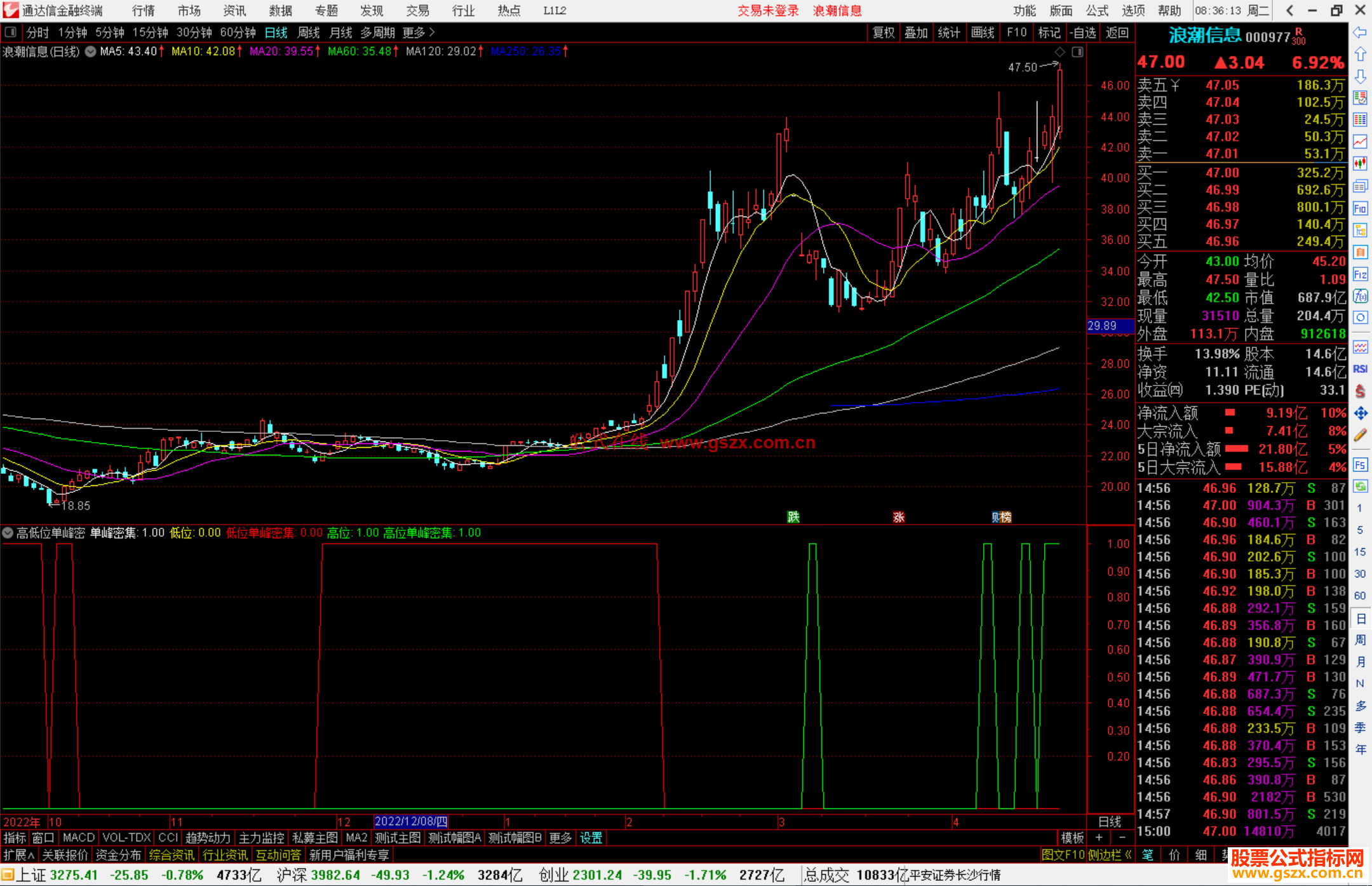Expand the 更多 period options
The width and height of the screenshot is (1372, 886).
(419, 32)
